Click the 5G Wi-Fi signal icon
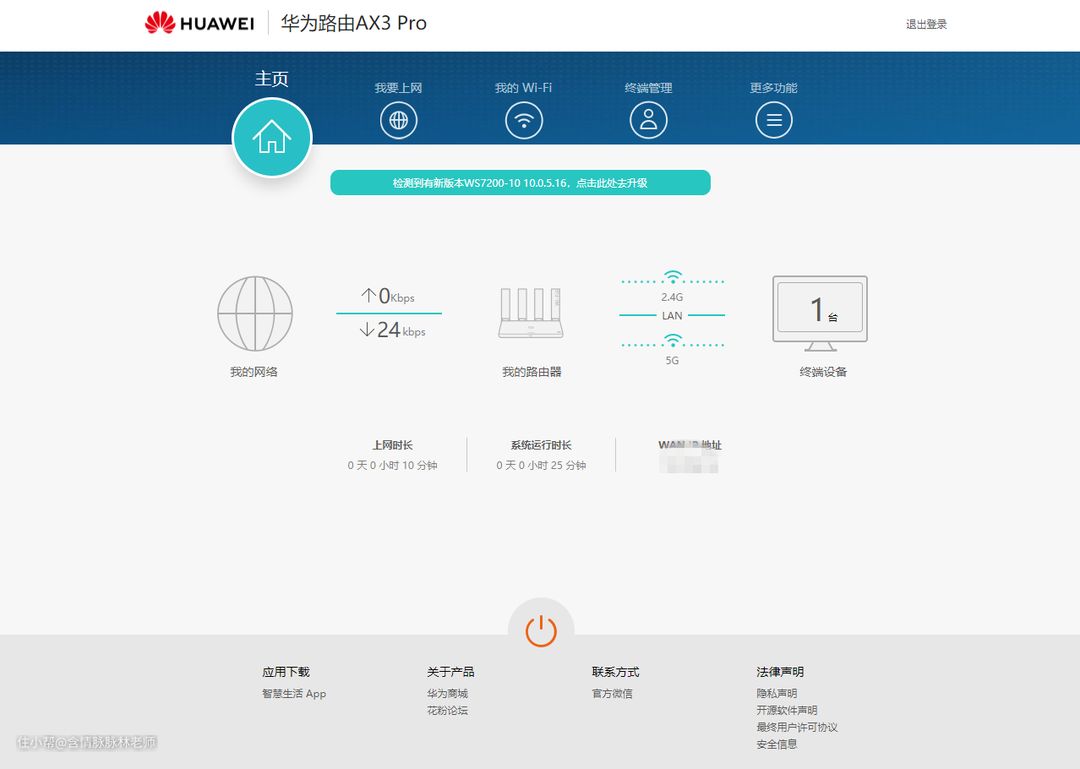This screenshot has height=769, width=1080. coord(672,340)
